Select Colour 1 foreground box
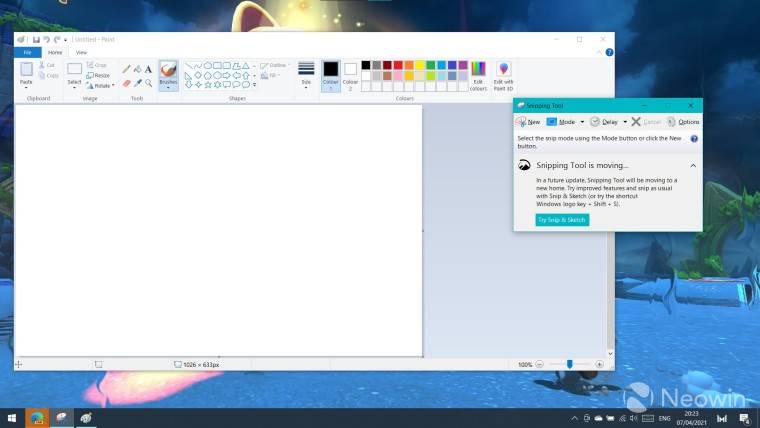Screen dimensions: 760x428 coord(331,76)
